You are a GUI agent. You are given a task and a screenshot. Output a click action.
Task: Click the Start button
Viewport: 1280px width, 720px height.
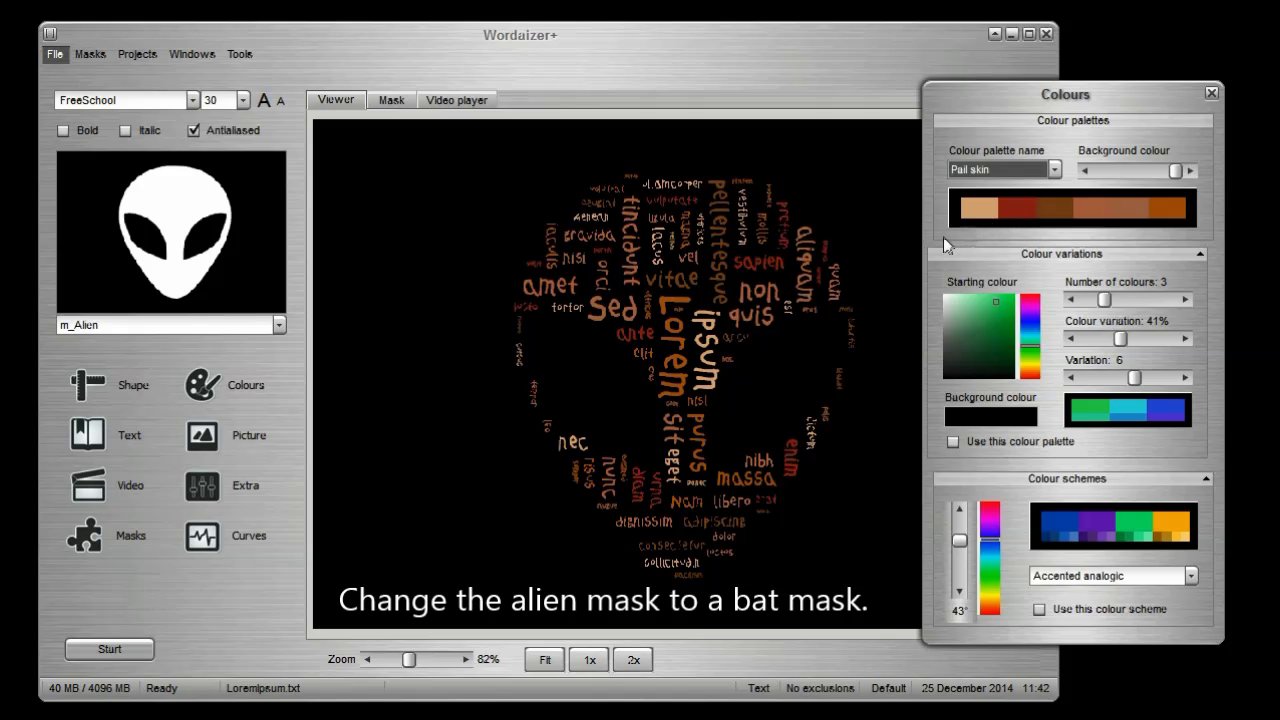click(x=110, y=649)
